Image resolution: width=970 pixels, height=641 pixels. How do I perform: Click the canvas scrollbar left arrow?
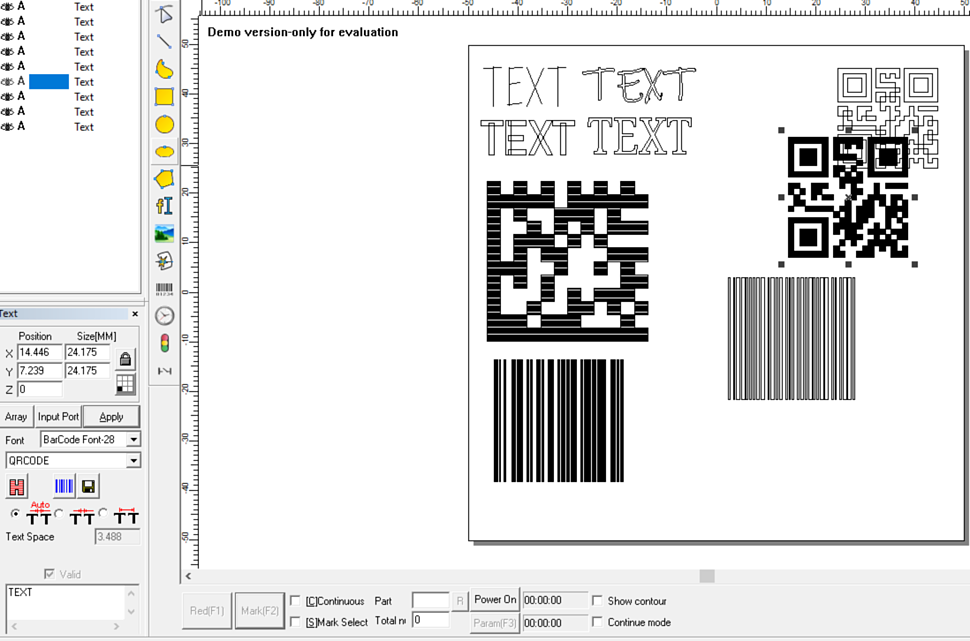pyautogui.click(x=188, y=576)
